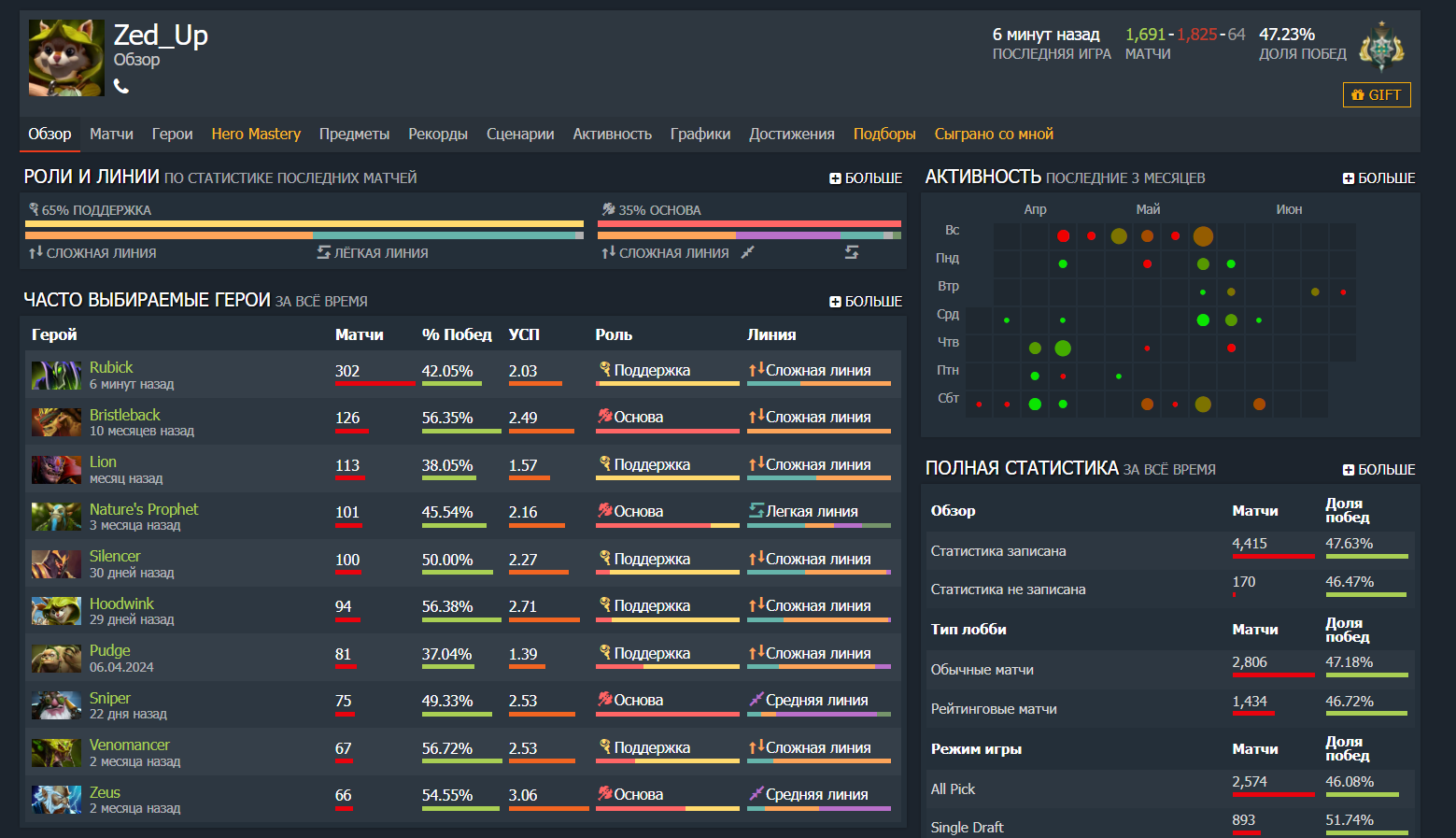Click the large orange Sunday activity dot
The height and width of the screenshot is (838, 1456).
pos(1203,235)
